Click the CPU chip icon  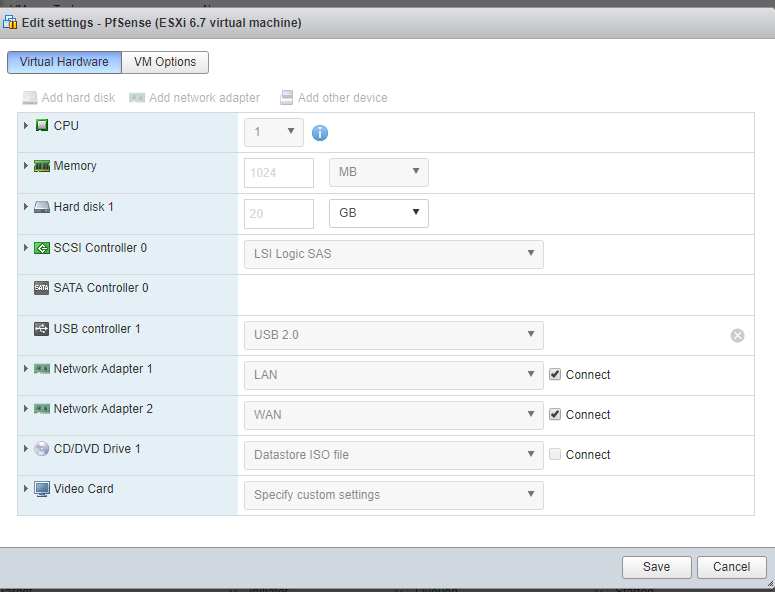[x=42, y=126]
